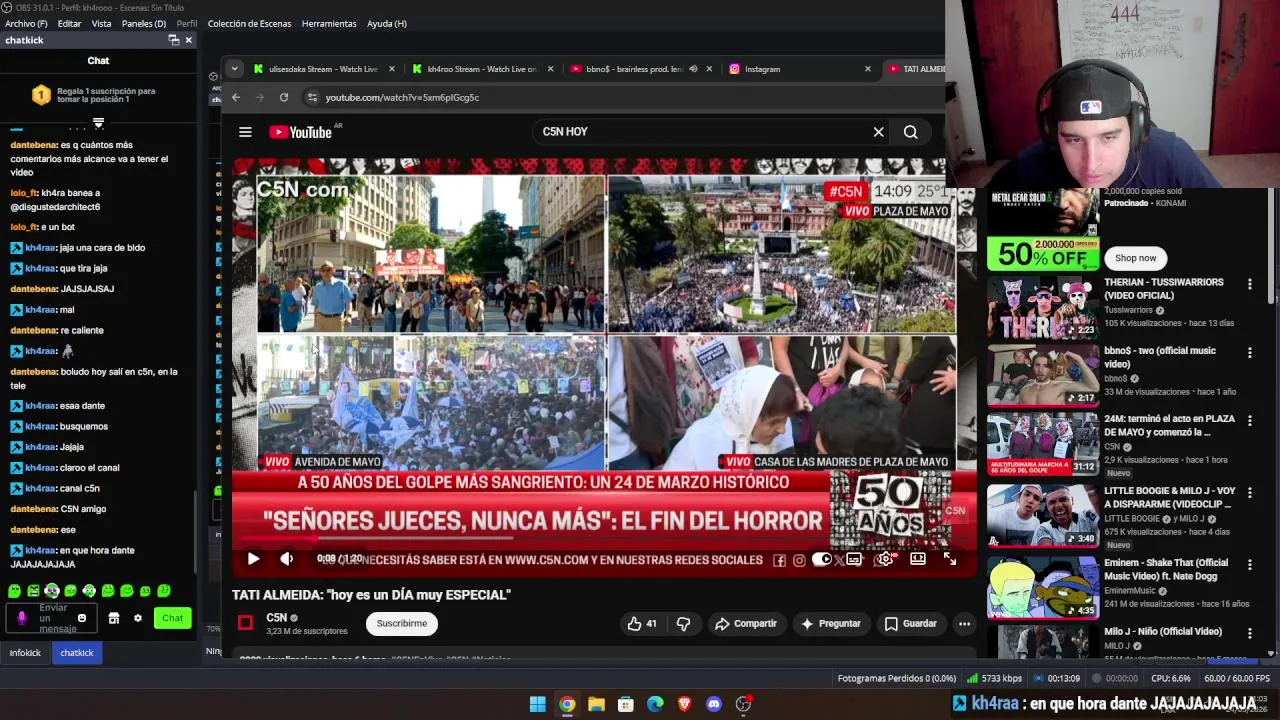Open more actions ellipsis under video
The image size is (1280, 720).
(x=964, y=624)
